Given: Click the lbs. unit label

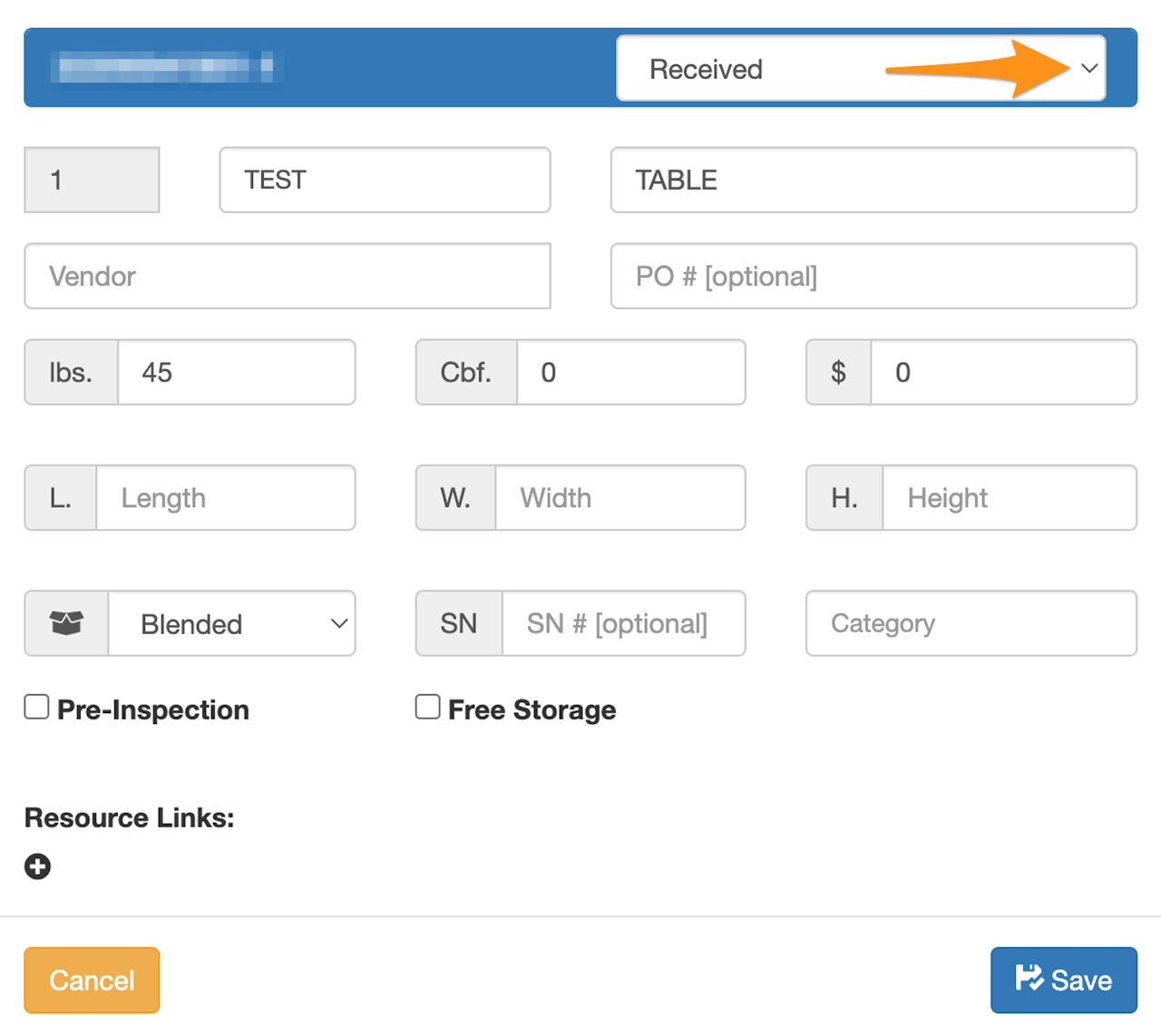Looking at the screenshot, I should (x=71, y=372).
